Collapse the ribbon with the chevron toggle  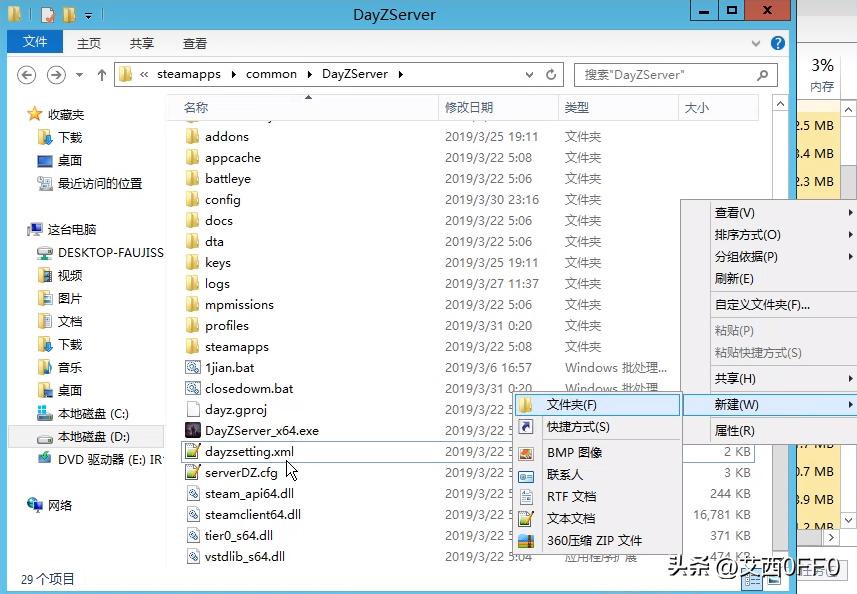point(757,42)
